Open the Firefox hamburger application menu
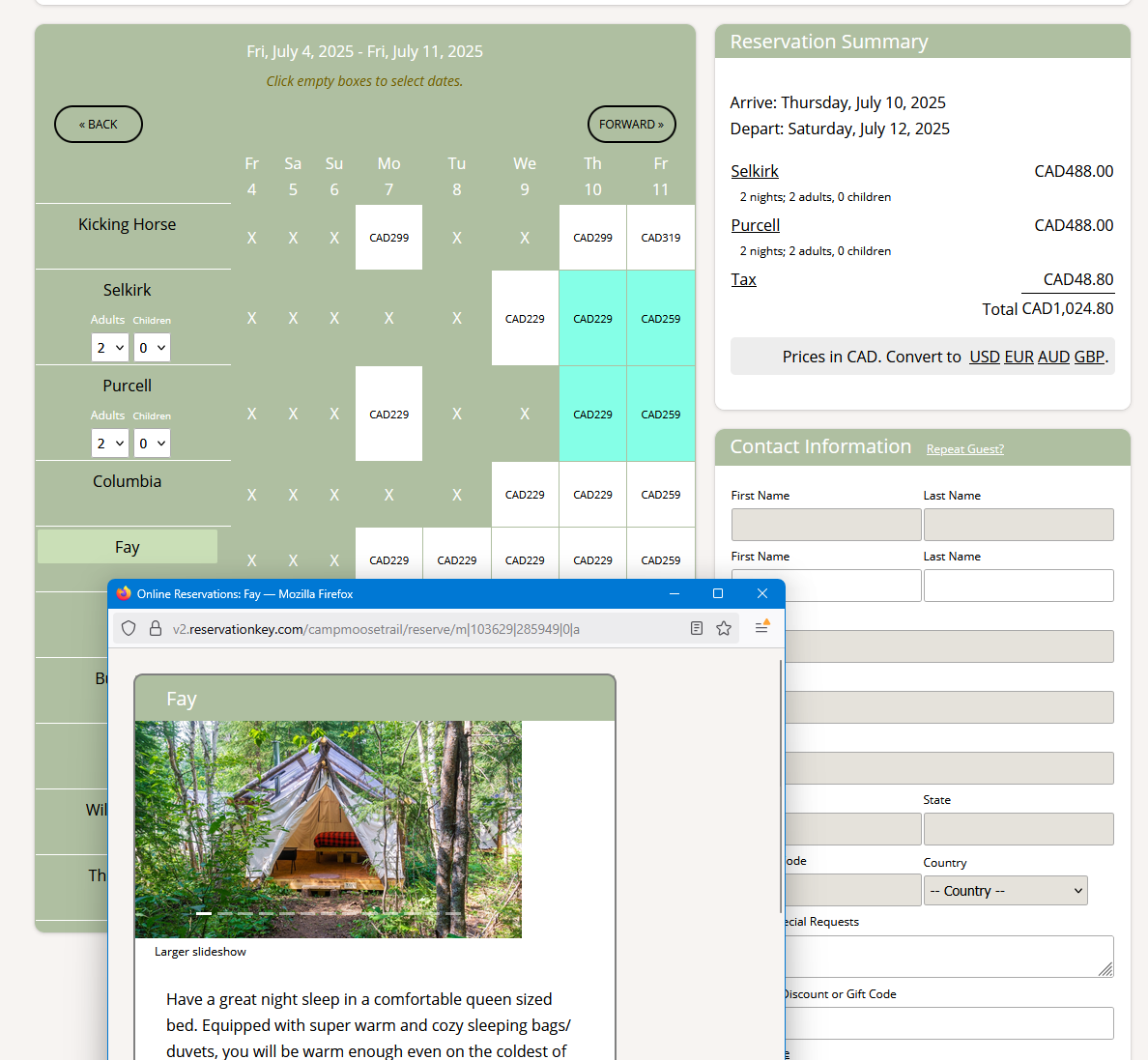This screenshot has width=1148, height=1060. 761,628
